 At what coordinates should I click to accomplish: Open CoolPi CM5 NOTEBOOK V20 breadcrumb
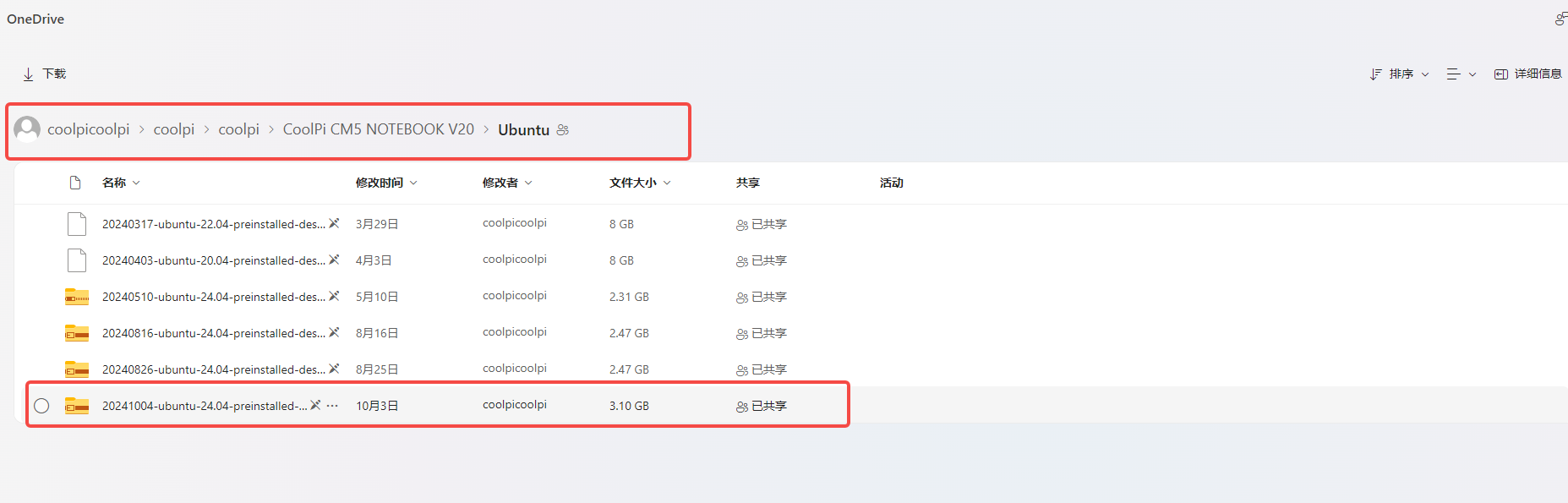(x=379, y=129)
